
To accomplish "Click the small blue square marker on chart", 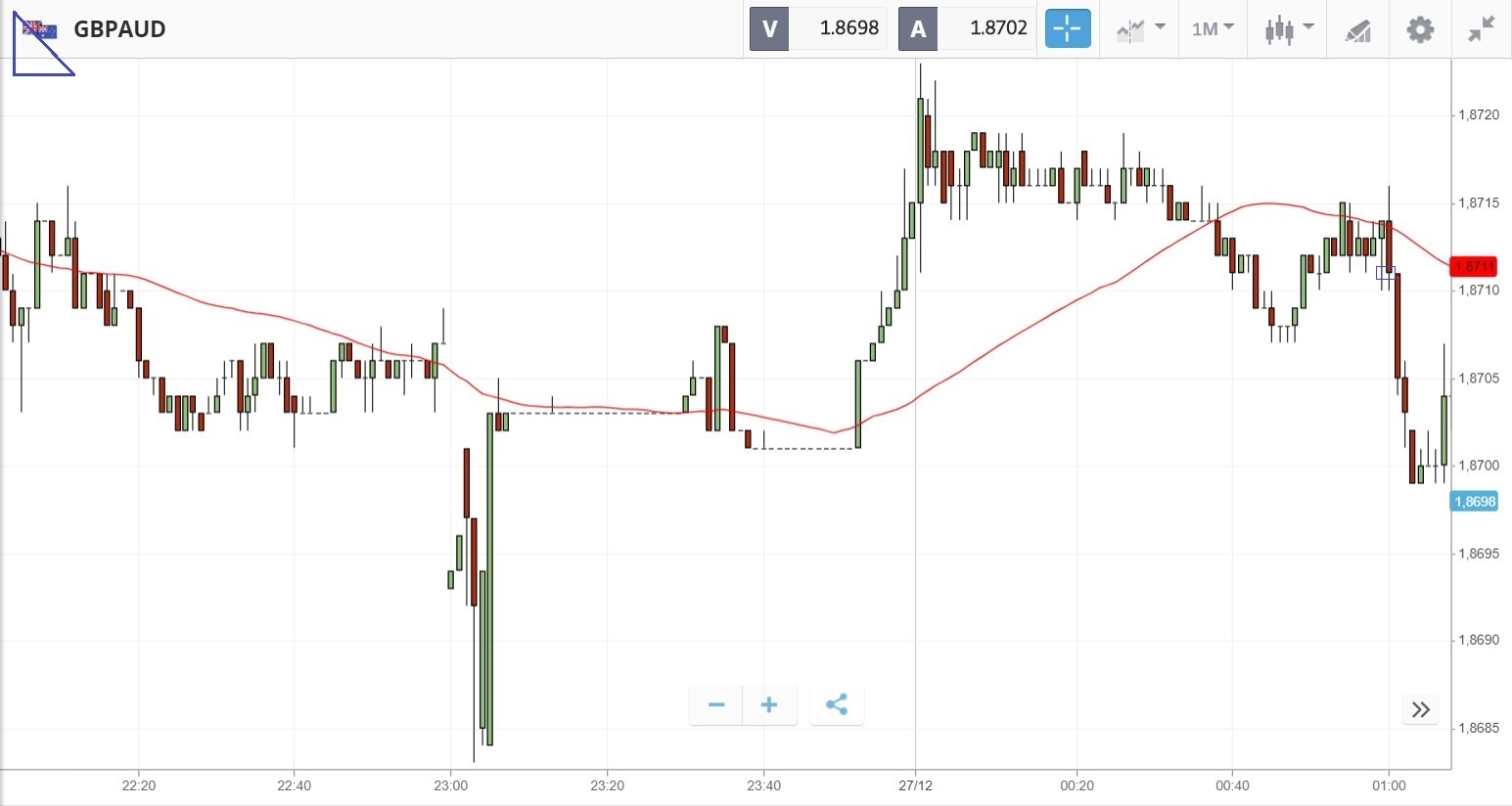I will [x=1385, y=273].
